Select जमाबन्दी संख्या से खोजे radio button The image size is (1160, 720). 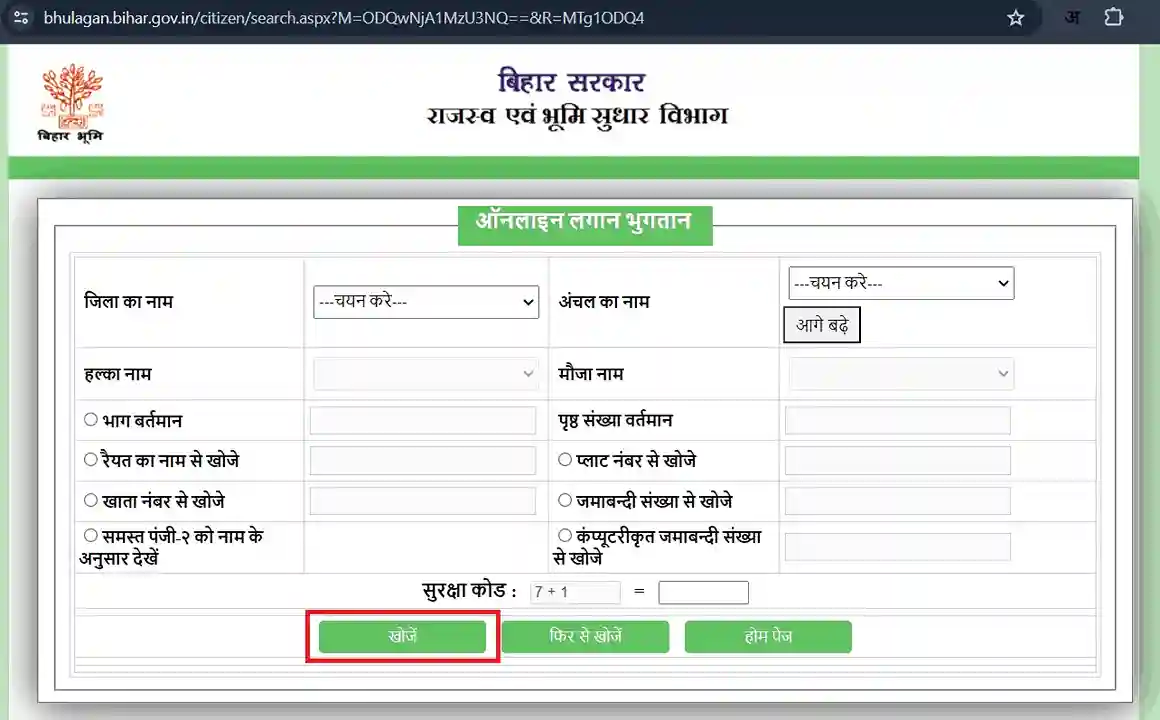coord(565,500)
